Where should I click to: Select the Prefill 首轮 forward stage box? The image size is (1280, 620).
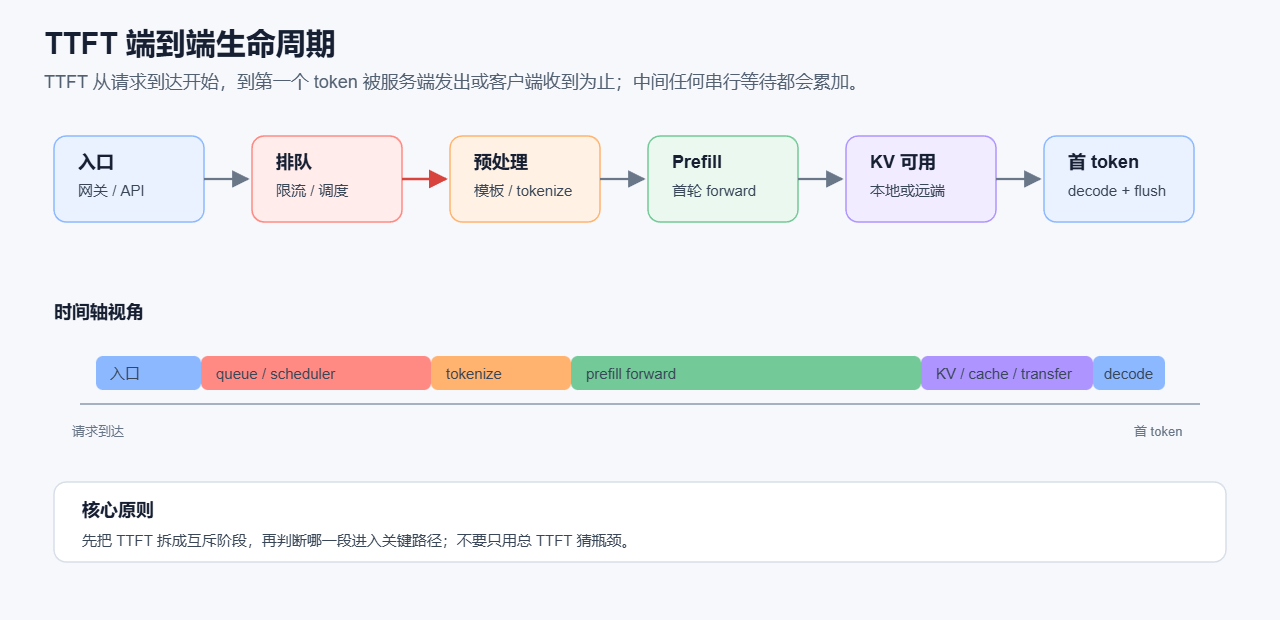point(723,179)
